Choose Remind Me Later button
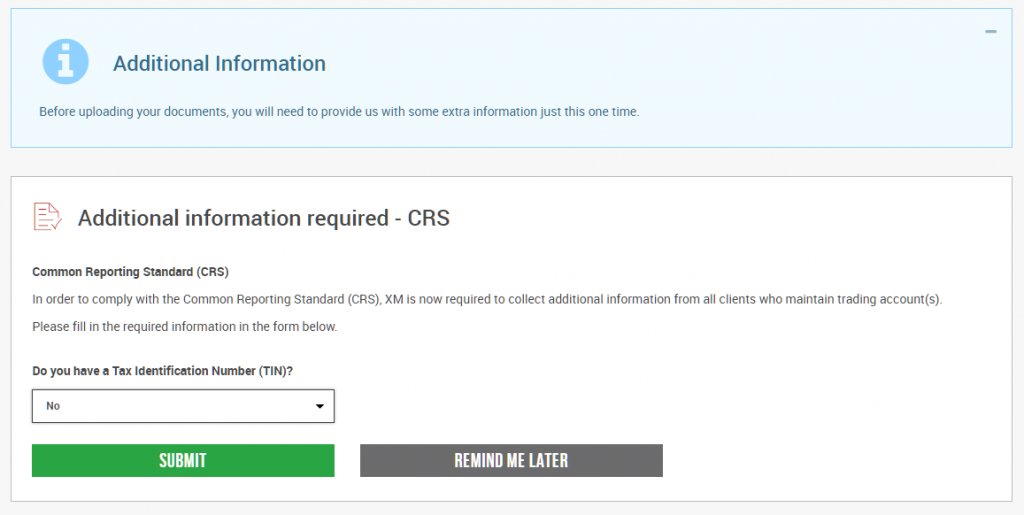This screenshot has width=1024, height=515. (511, 461)
